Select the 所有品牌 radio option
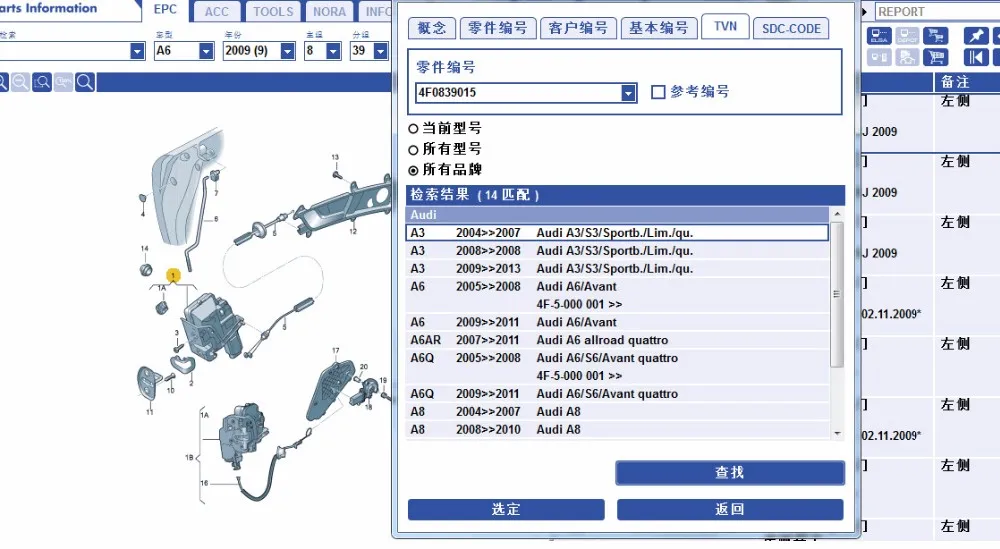 pos(413,170)
